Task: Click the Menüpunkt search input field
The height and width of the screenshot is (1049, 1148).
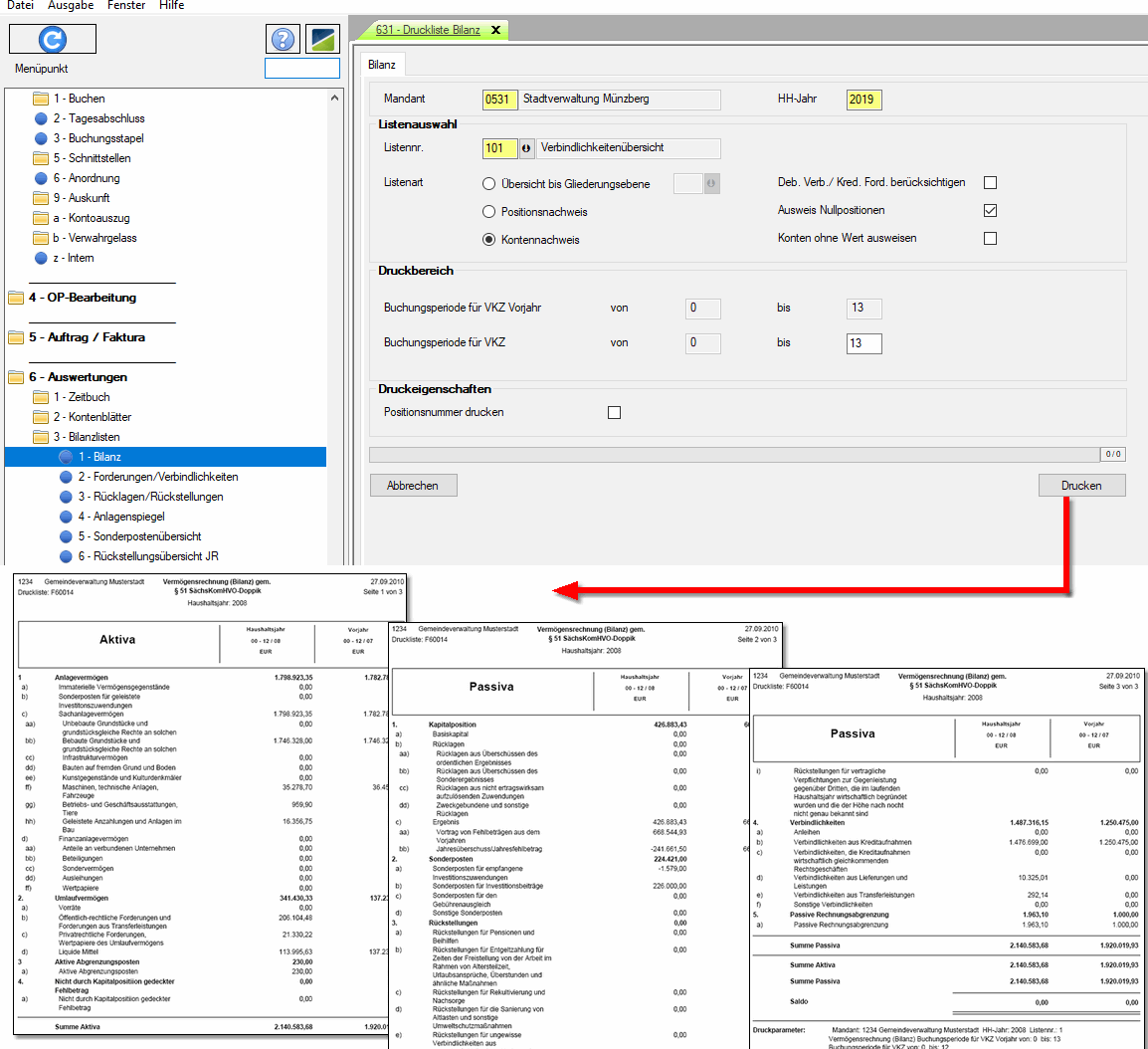Action: click(x=301, y=69)
